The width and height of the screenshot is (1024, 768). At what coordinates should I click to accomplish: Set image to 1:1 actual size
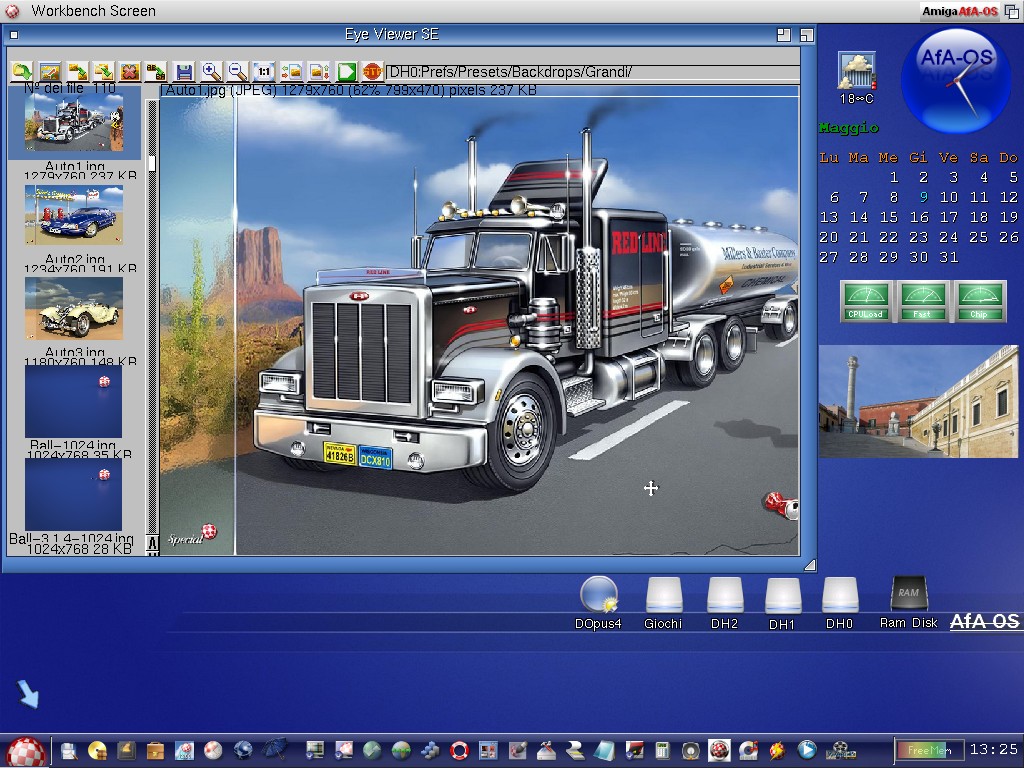click(263, 71)
